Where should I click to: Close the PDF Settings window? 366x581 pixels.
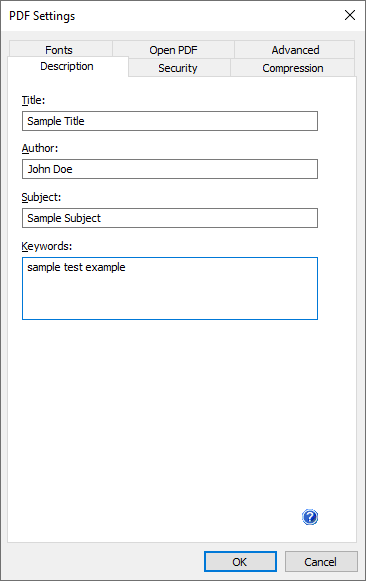(350, 15)
